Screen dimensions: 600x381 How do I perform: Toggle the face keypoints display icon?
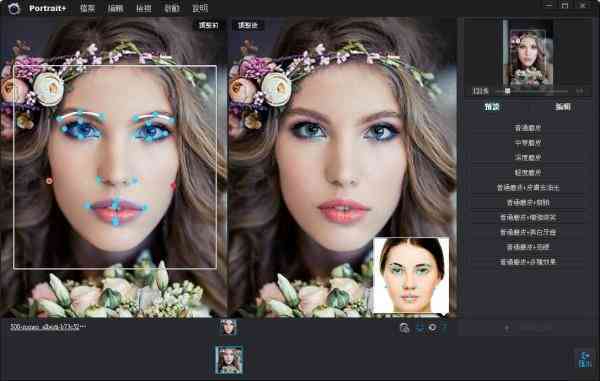(x=420, y=328)
